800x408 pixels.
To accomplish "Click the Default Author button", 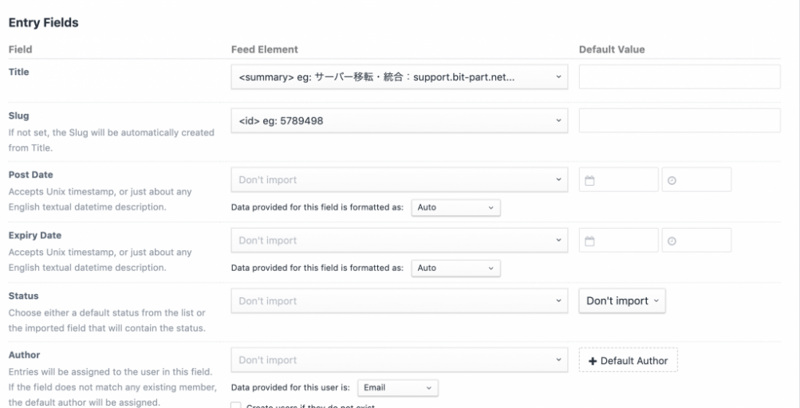I will point(629,360).
